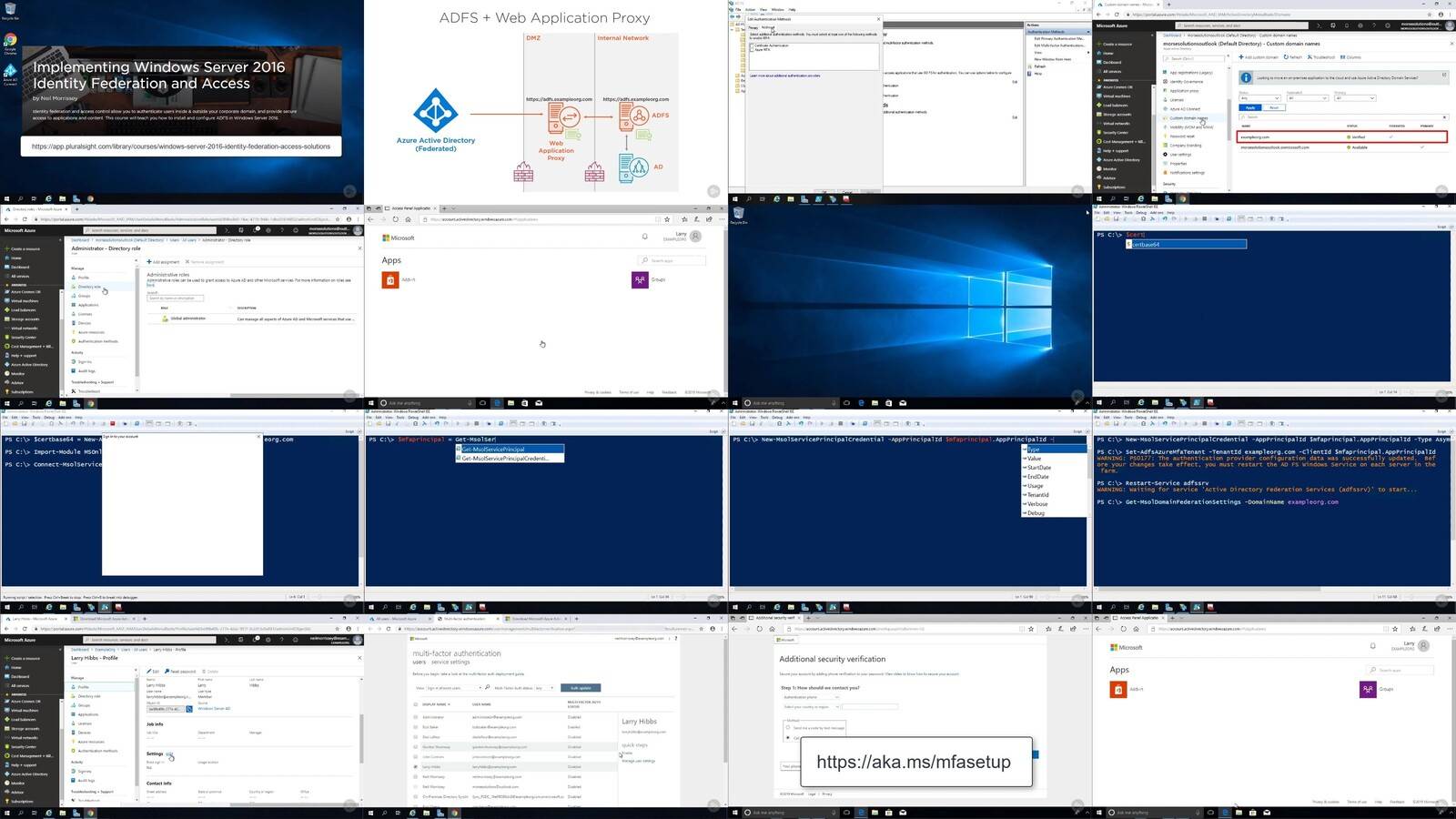Open Chrome from taskbar in course title thumbnail
The image size is (1456, 819).
(x=90, y=198)
